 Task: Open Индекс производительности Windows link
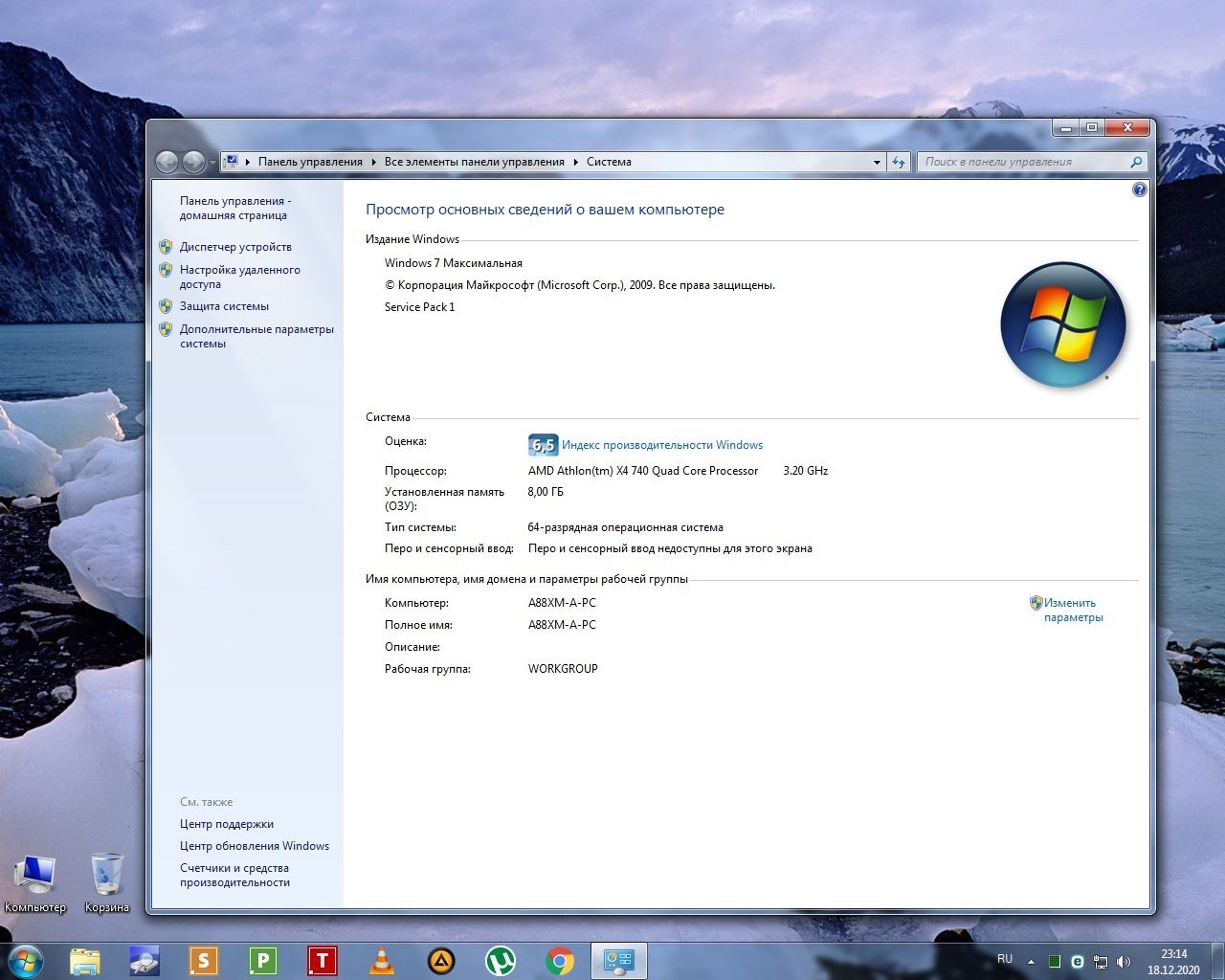pos(662,445)
